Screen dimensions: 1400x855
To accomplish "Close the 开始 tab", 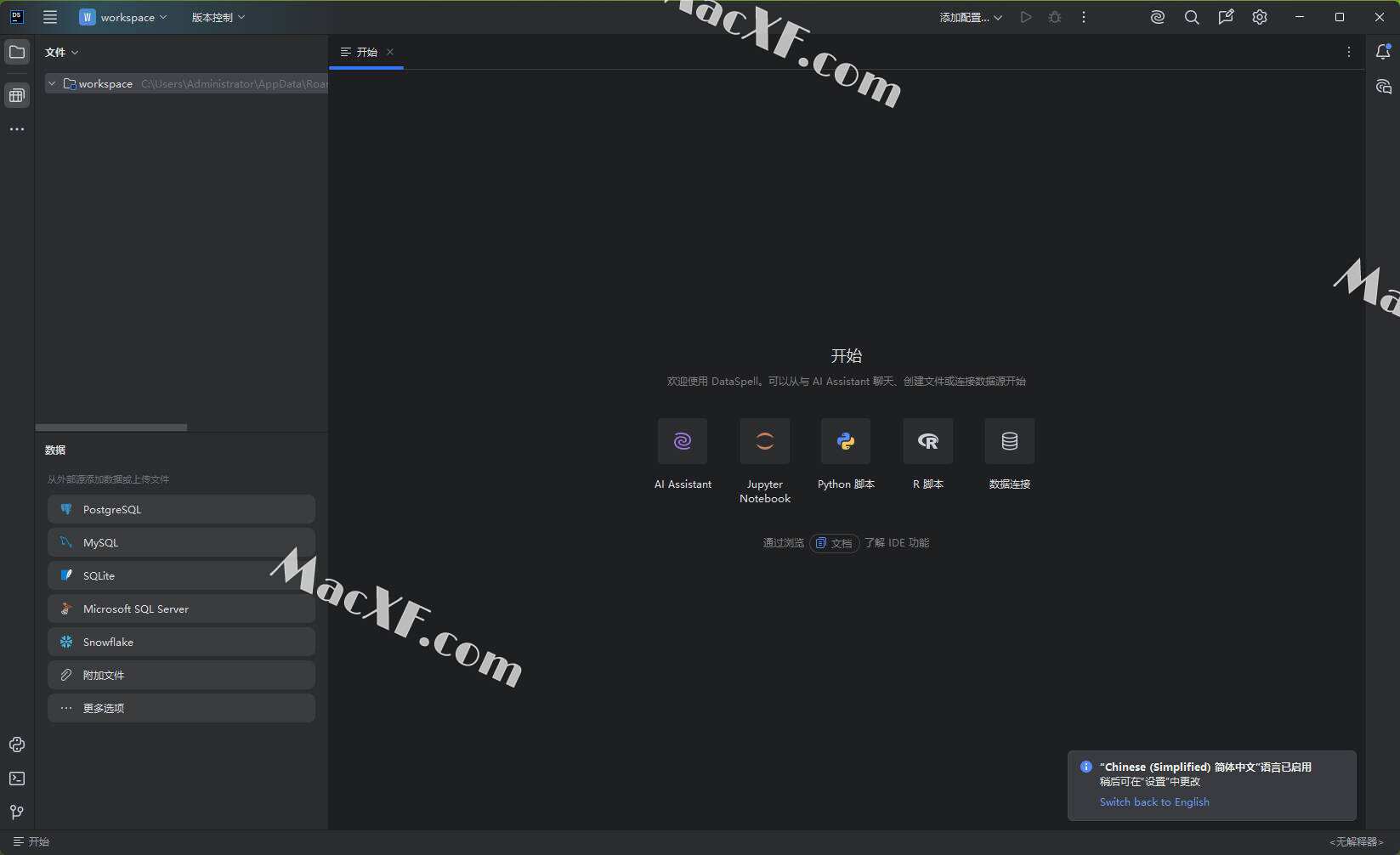I will click(390, 52).
